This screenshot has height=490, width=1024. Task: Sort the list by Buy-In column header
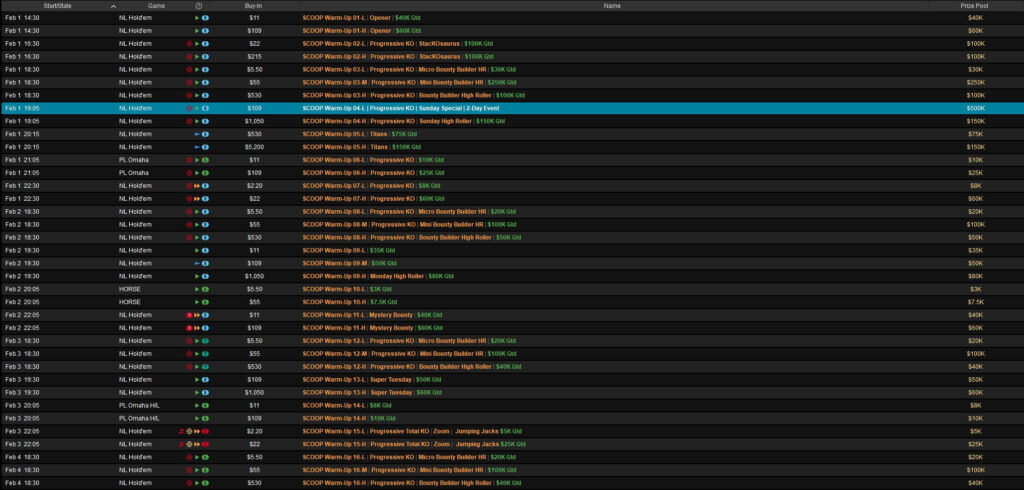pos(254,6)
